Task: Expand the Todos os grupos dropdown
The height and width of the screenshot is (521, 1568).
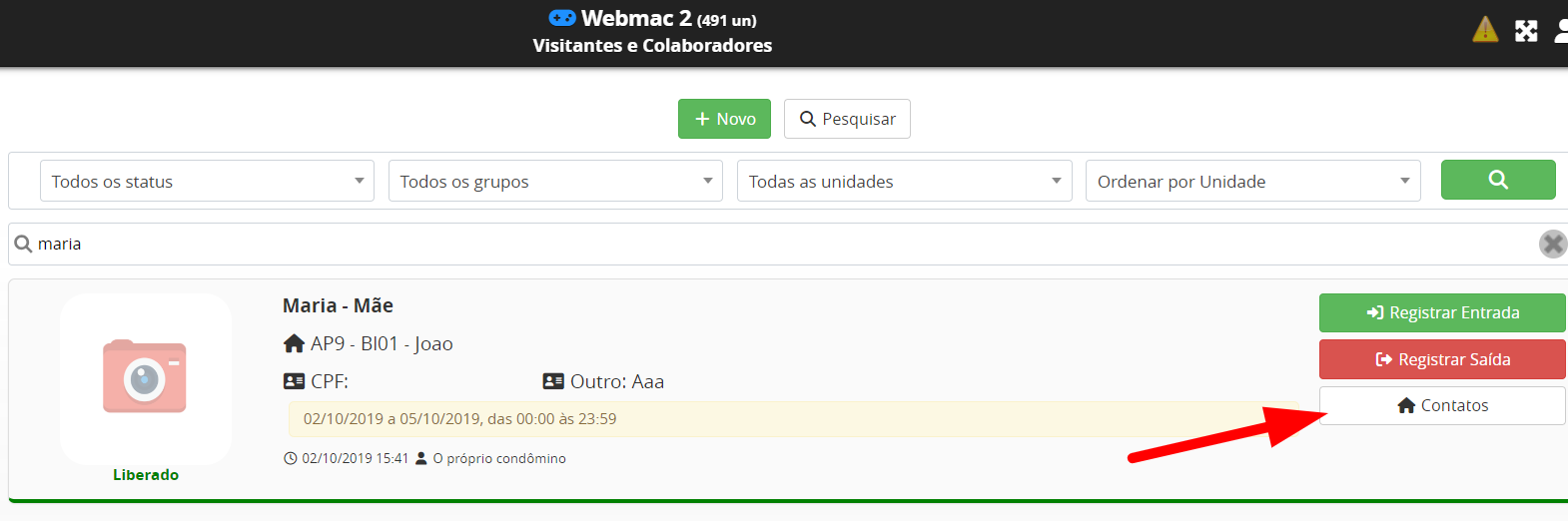Action: (555, 181)
